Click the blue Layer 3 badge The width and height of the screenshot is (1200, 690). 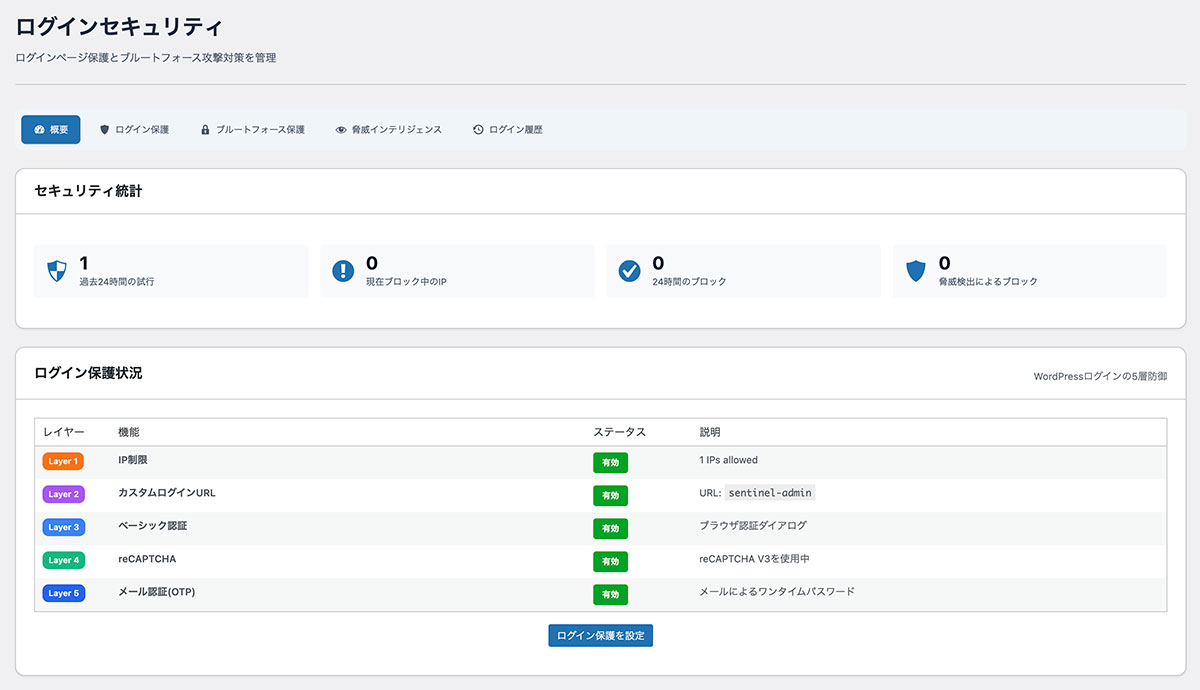(63, 527)
